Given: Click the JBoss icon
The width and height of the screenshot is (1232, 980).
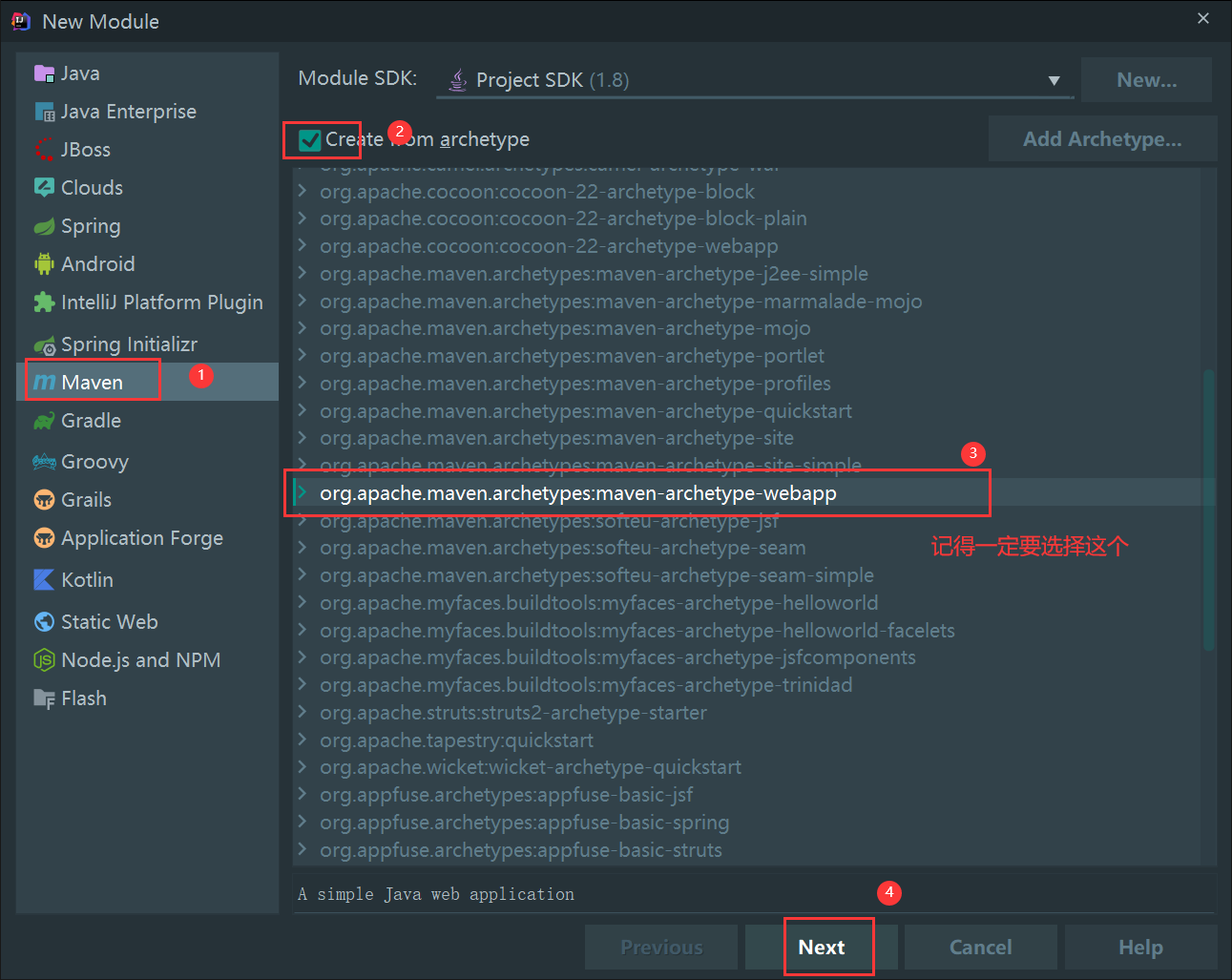Looking at the screenshot, I should click(x=44, y=150).
